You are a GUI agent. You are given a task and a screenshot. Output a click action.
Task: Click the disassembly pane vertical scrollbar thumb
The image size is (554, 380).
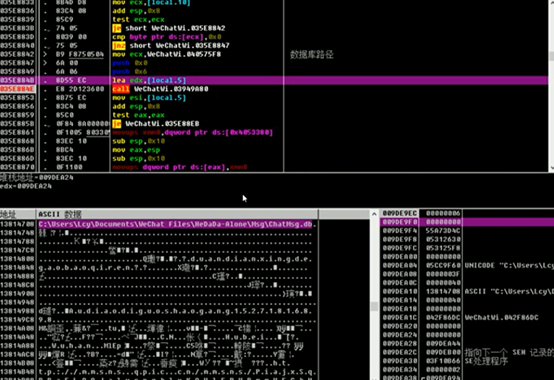point(551,56)
